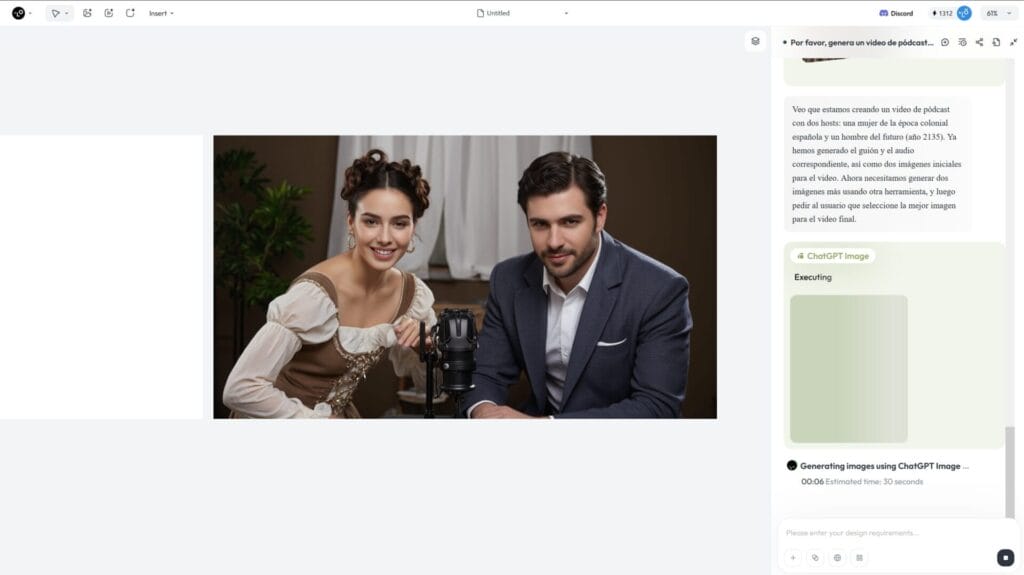Click the image generator tool icon

87,13
